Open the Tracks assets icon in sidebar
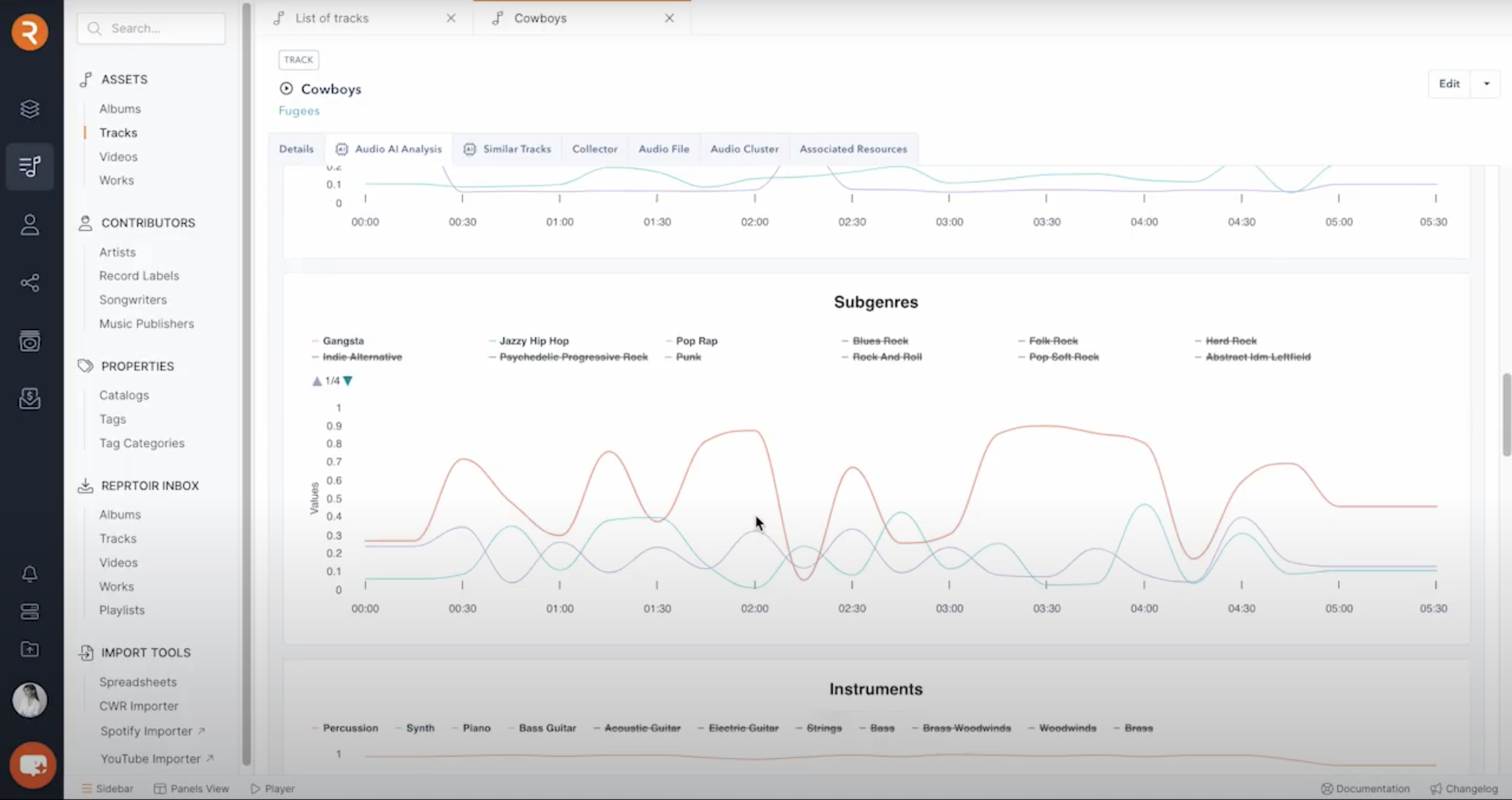 30,166
